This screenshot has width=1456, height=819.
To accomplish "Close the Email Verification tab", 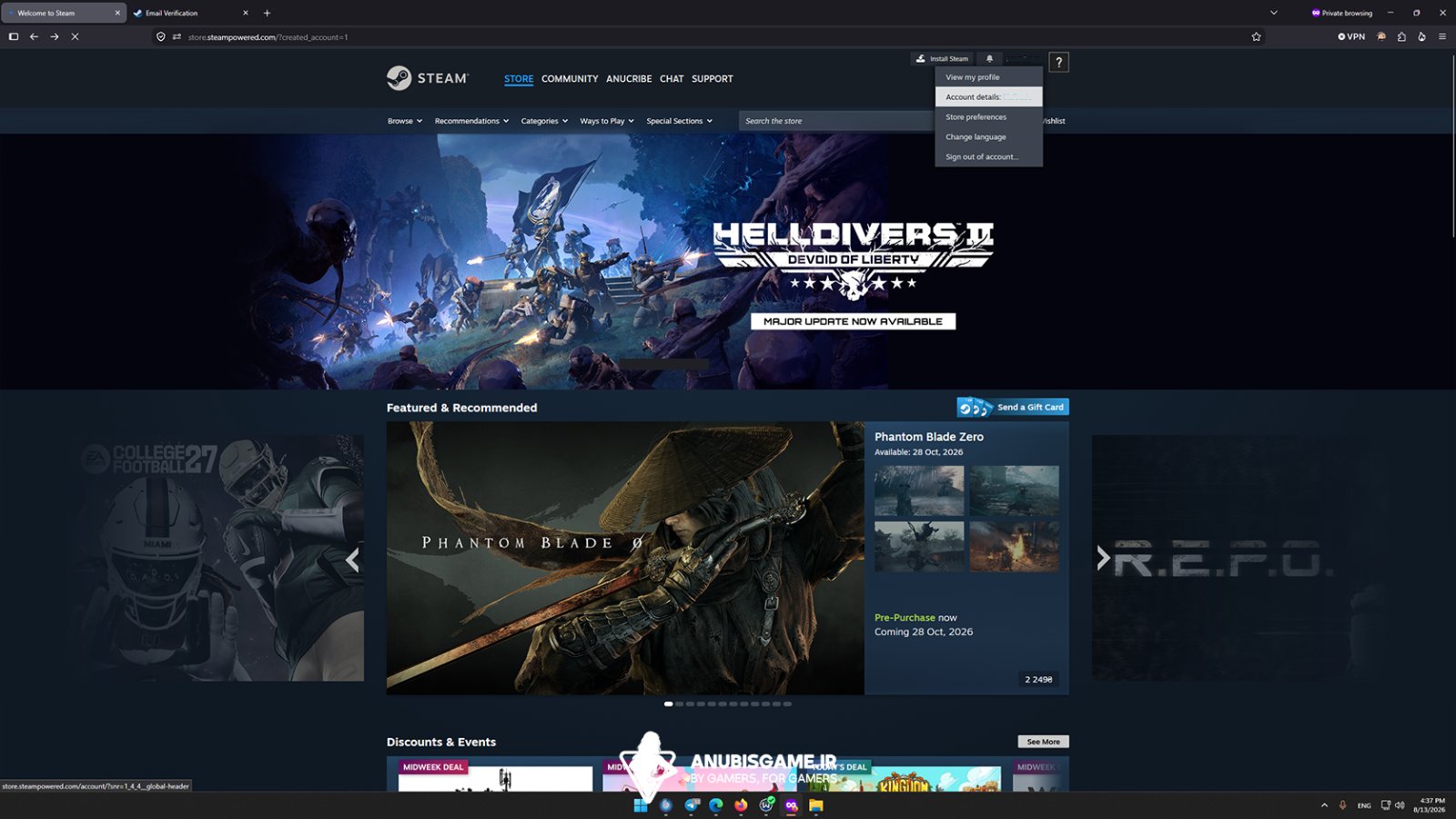I will point(246,13).
